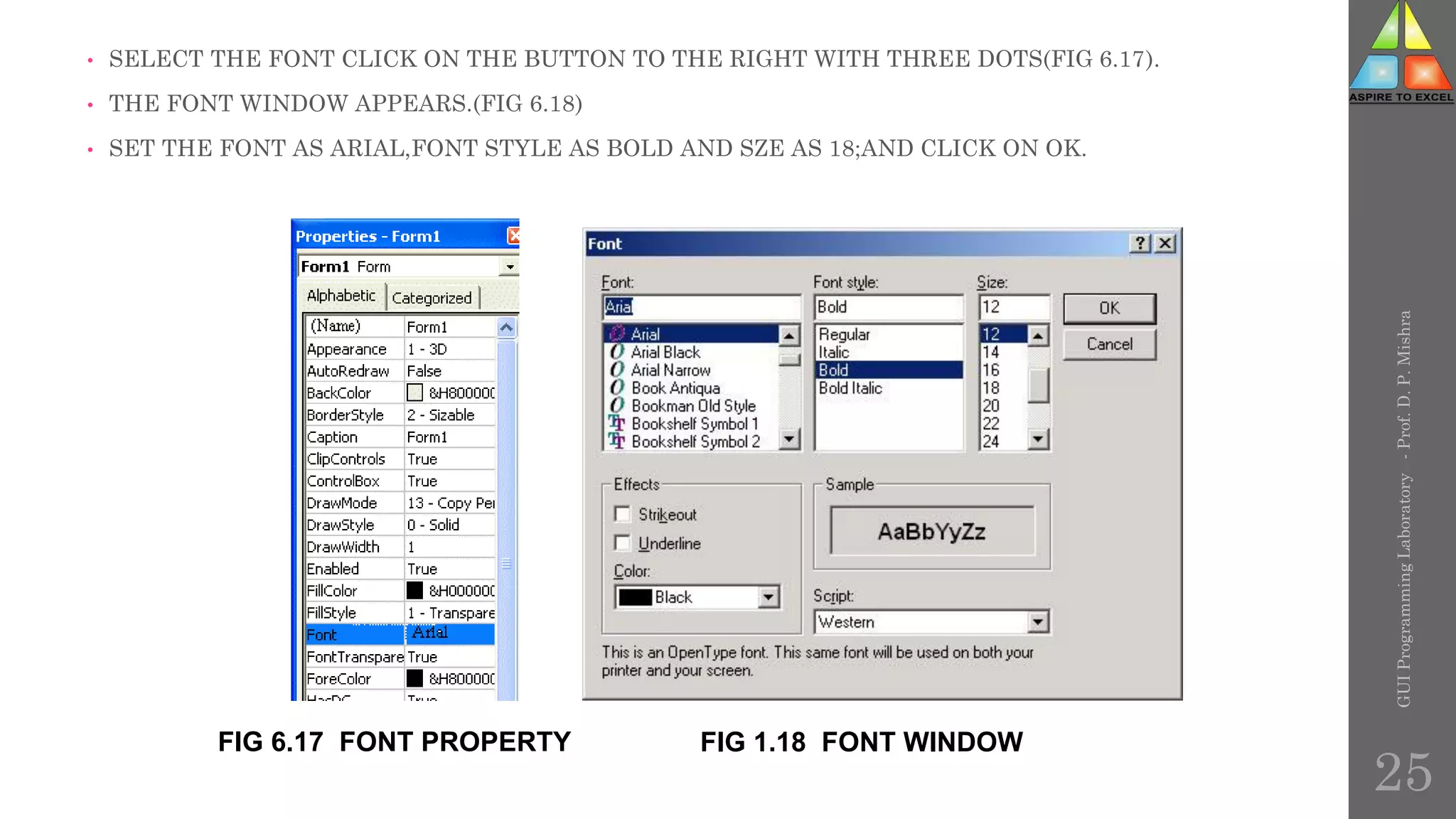
Task: Click the OpenType icon beside Arial Narrow
Action: (x=617, y=370)
